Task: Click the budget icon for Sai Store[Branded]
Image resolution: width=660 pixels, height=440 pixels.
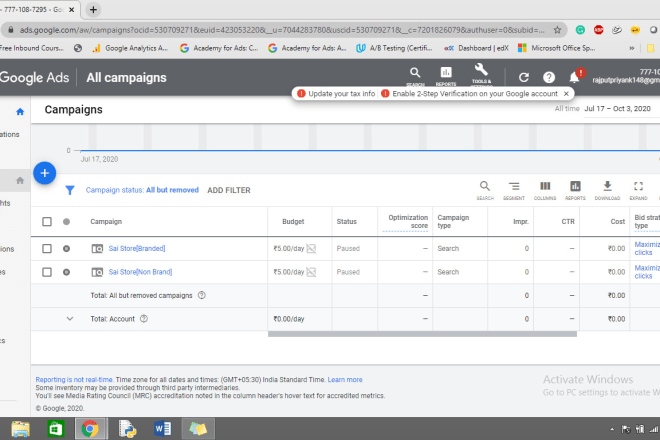Action: point(311,248)
